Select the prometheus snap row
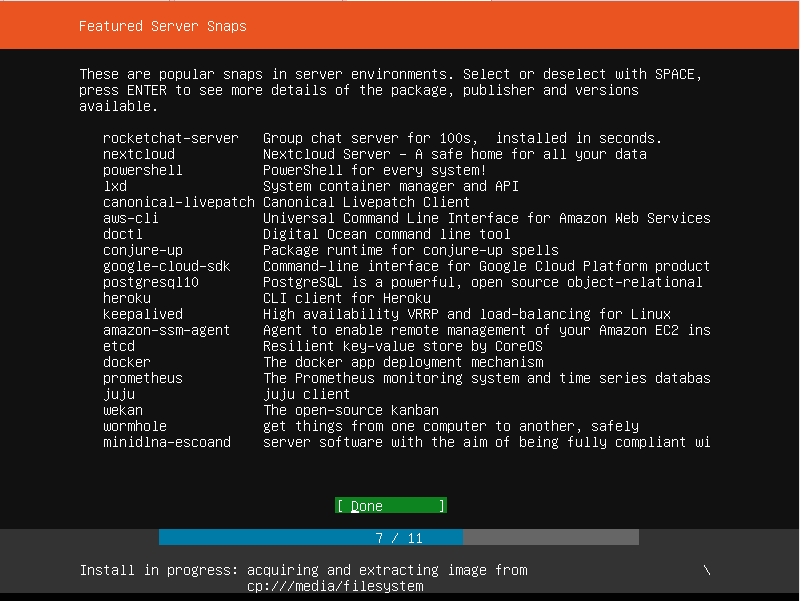800x601 pixels. 407,378
